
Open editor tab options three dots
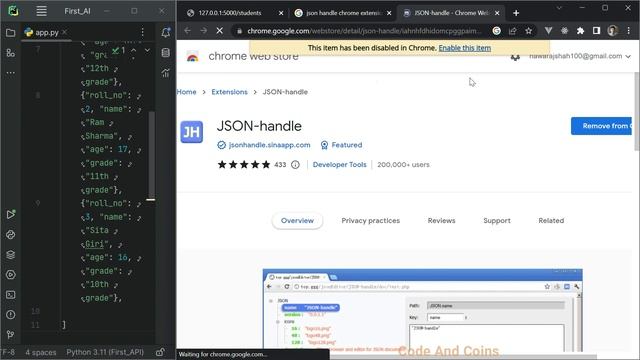tap(142, 32)
